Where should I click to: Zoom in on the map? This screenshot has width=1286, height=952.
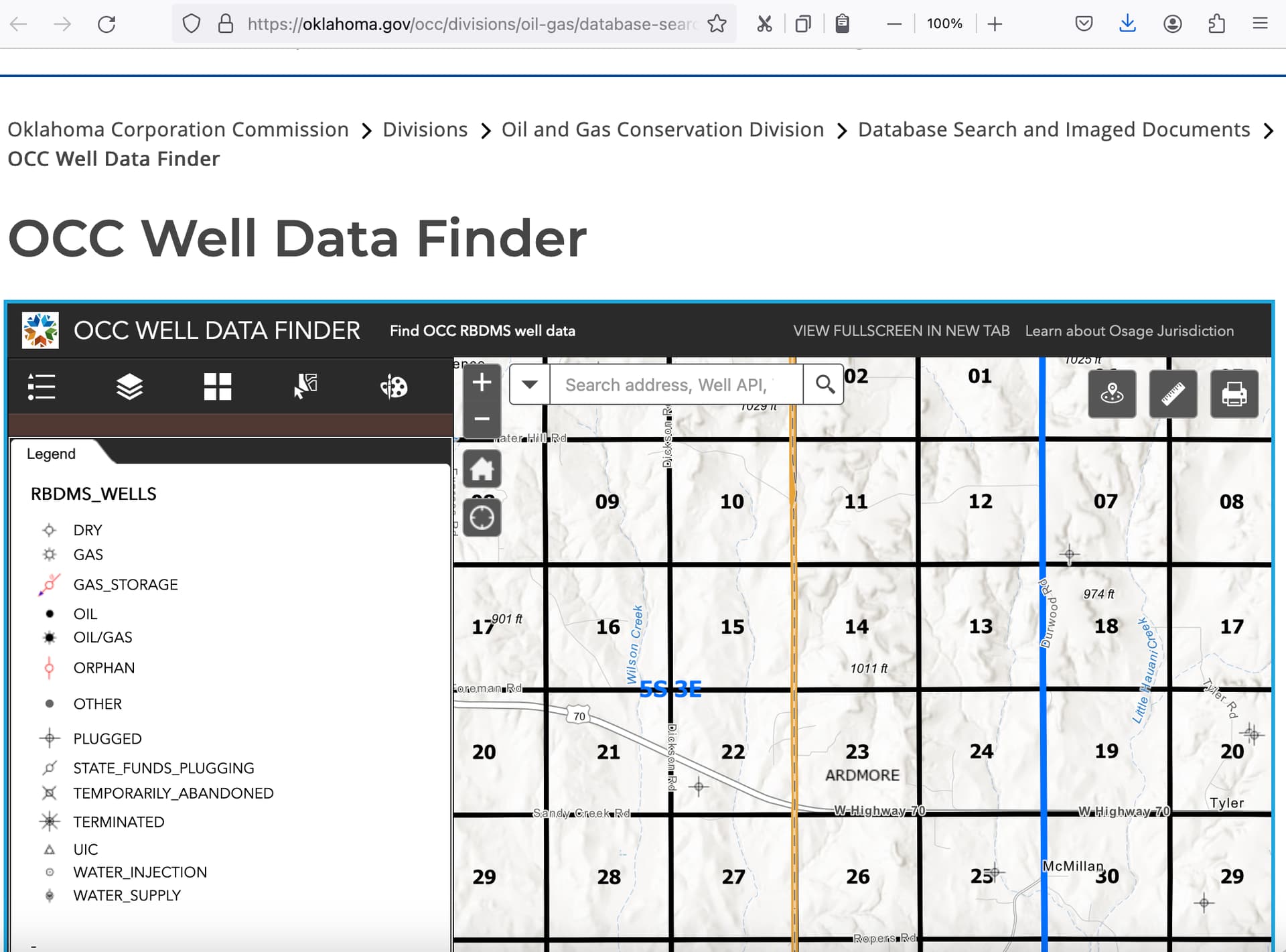[482, 383]
